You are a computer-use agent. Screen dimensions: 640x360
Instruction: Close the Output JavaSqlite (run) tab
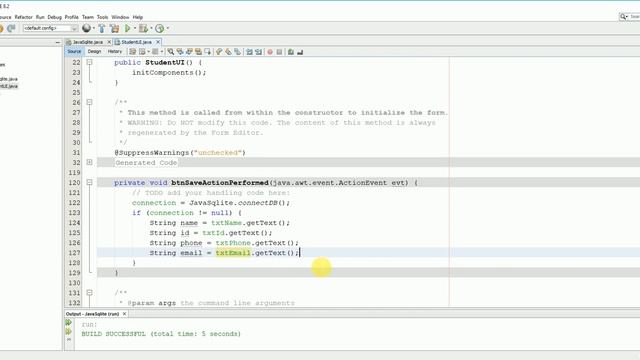[x=124, y=314]
